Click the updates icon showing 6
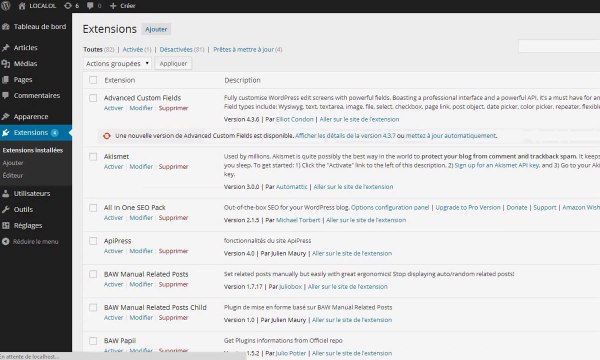This screenshot has height=360, width=600. tap(68, 6)
